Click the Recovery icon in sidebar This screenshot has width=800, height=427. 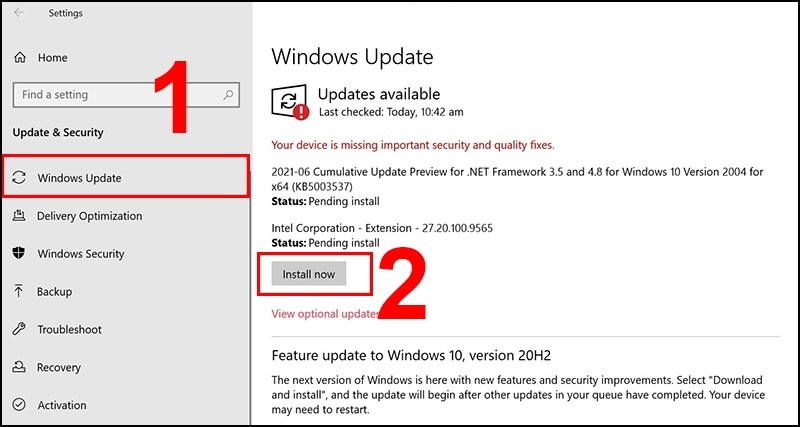pyautogui.click(x=18, y=368)
